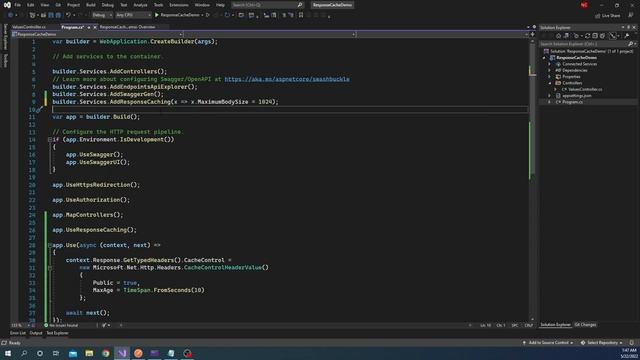Click the Server Explorer side tab
Screen dimensions: 640x360
pos(5,36)
